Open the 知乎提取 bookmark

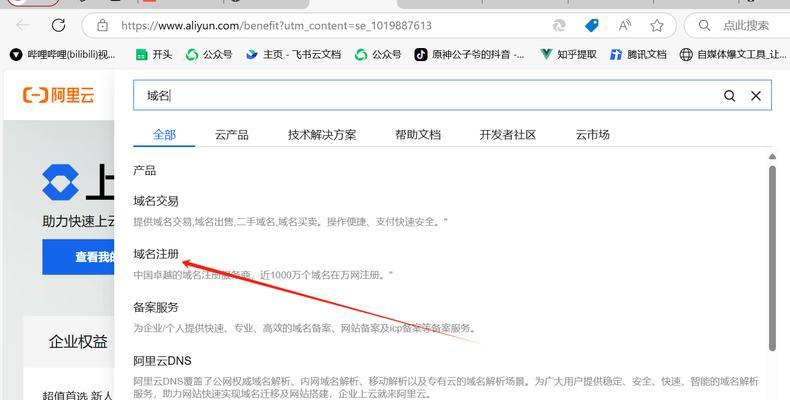568,54
